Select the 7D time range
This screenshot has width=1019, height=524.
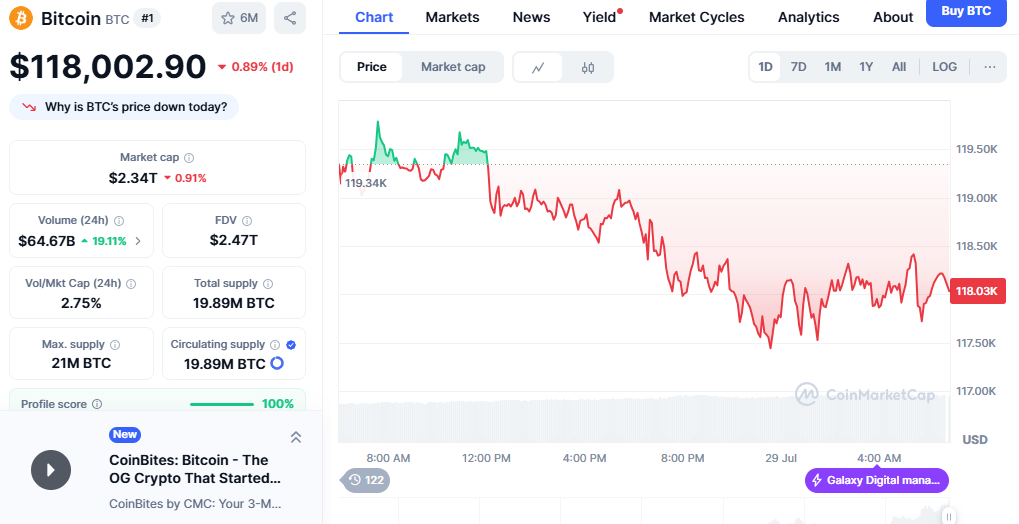click(x=798, y=67)
